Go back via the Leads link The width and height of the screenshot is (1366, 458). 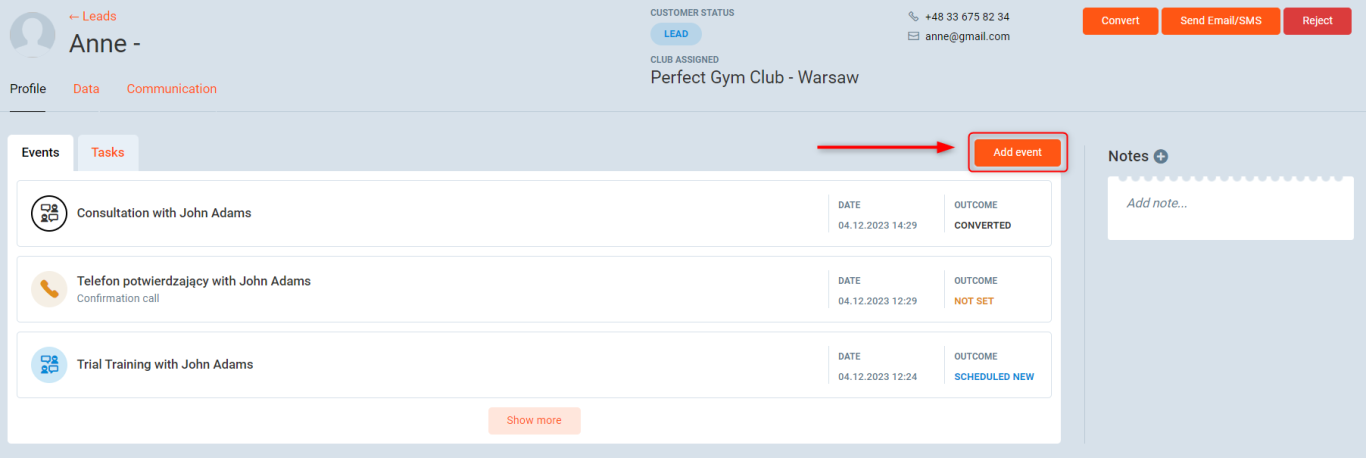point(92,16)
